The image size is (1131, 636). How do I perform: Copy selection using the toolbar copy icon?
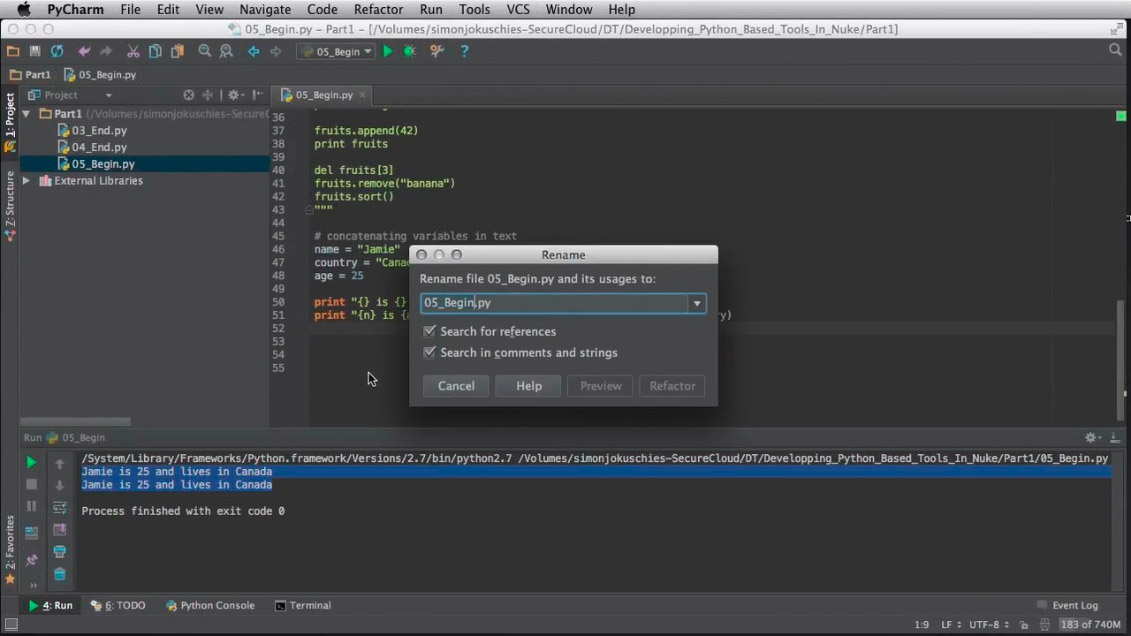155,51
